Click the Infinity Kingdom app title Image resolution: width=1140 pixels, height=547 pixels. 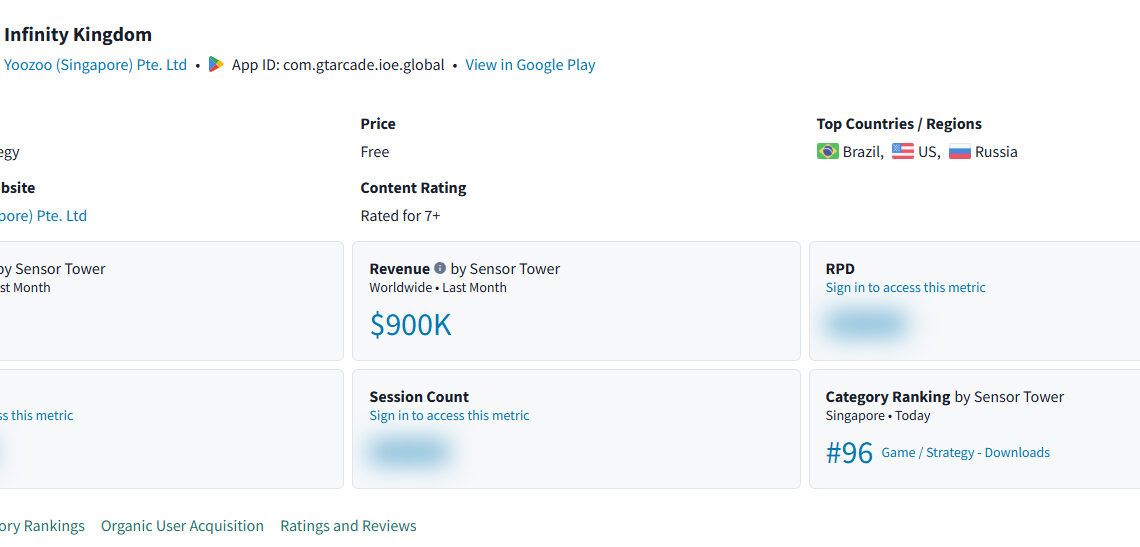[x=78, y=35]
